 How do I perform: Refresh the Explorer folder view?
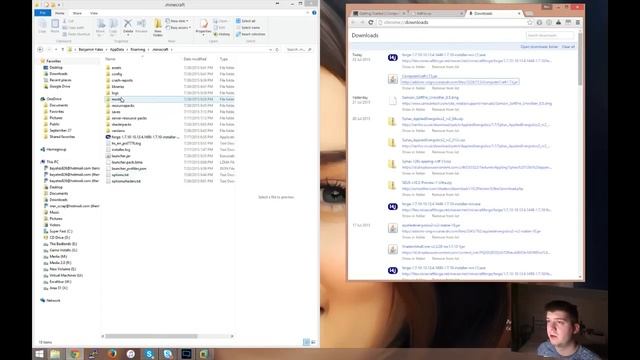click(277, 49)
